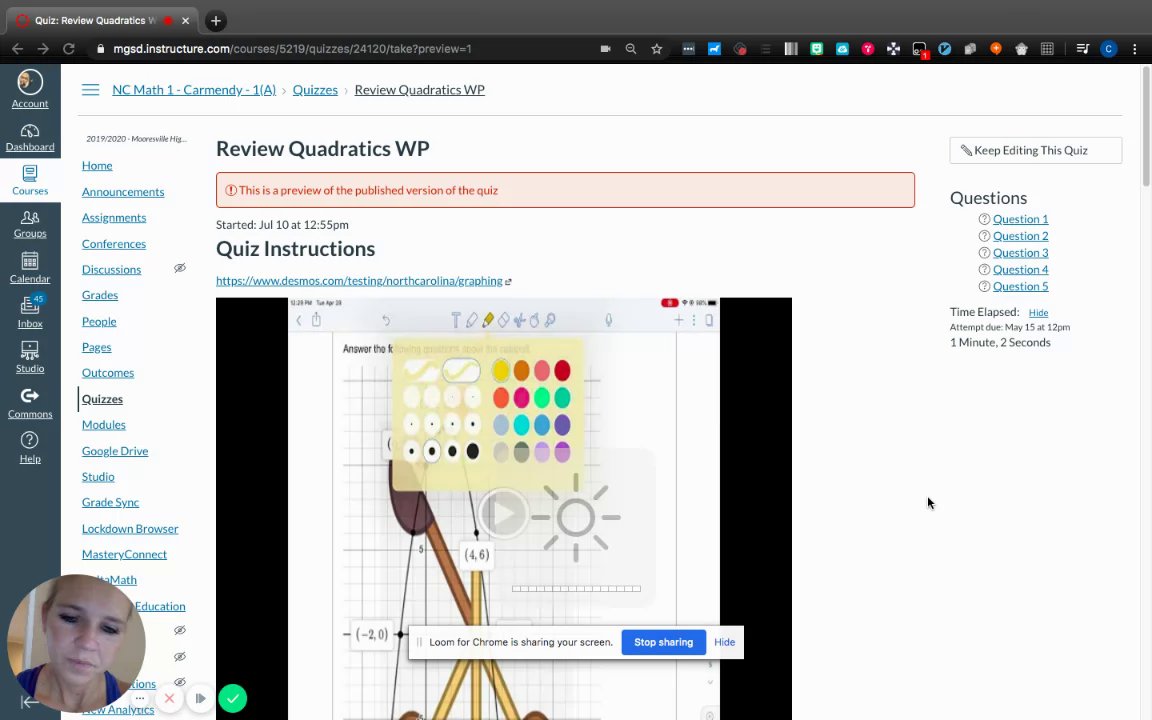Click the camera icon in address bar

pos(605,48)
